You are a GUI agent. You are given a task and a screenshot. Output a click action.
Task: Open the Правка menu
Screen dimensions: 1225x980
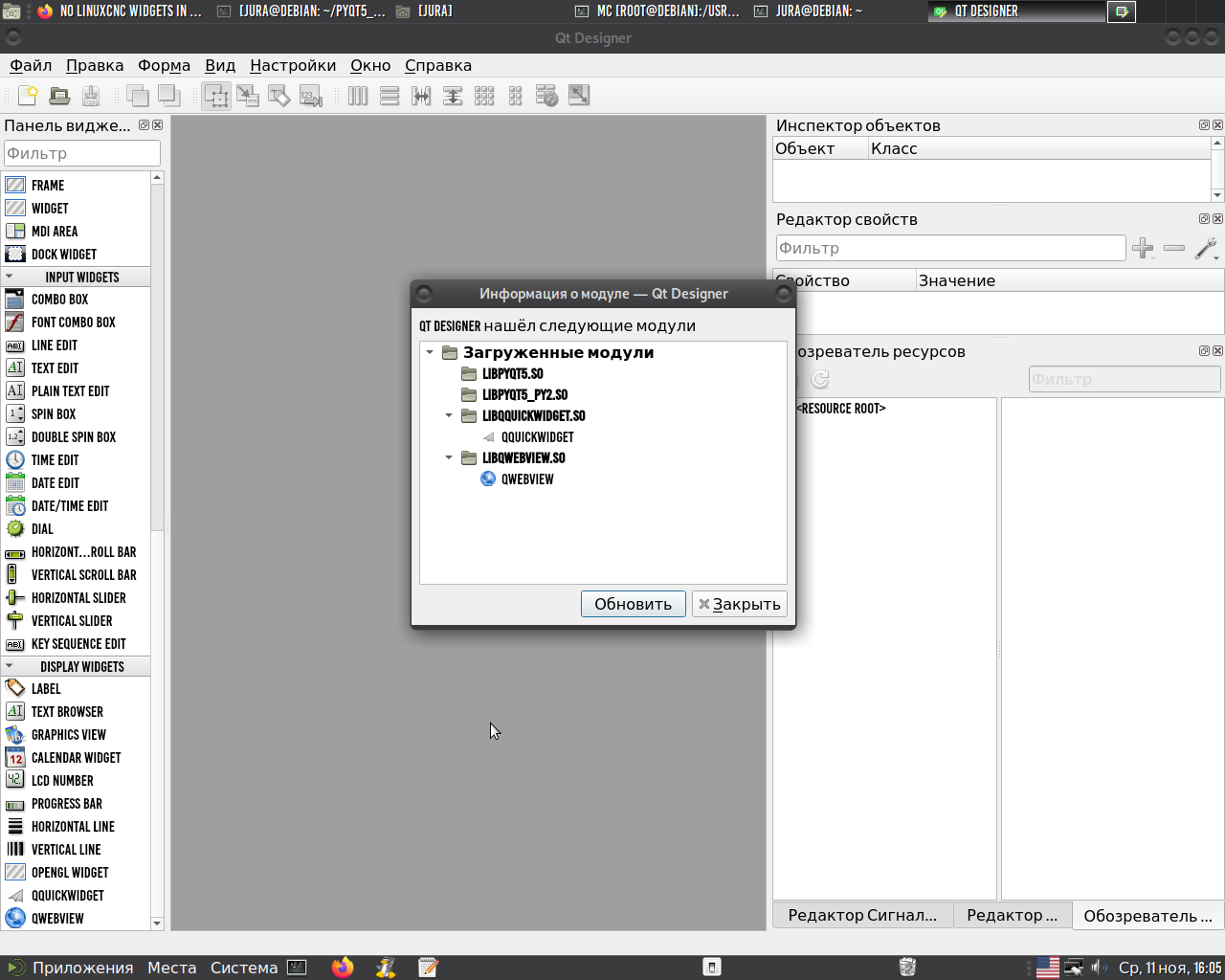[x=95, y=65]
